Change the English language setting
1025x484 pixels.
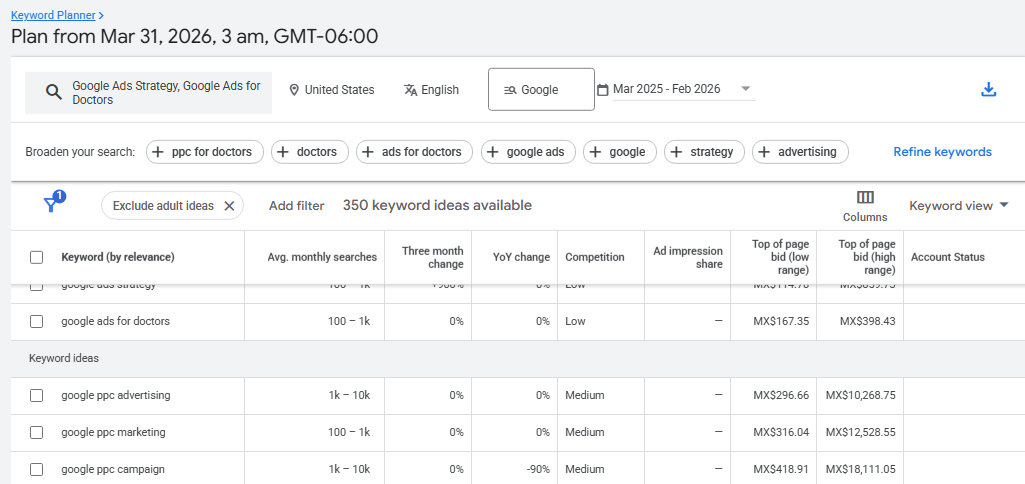tap(431, 90)
